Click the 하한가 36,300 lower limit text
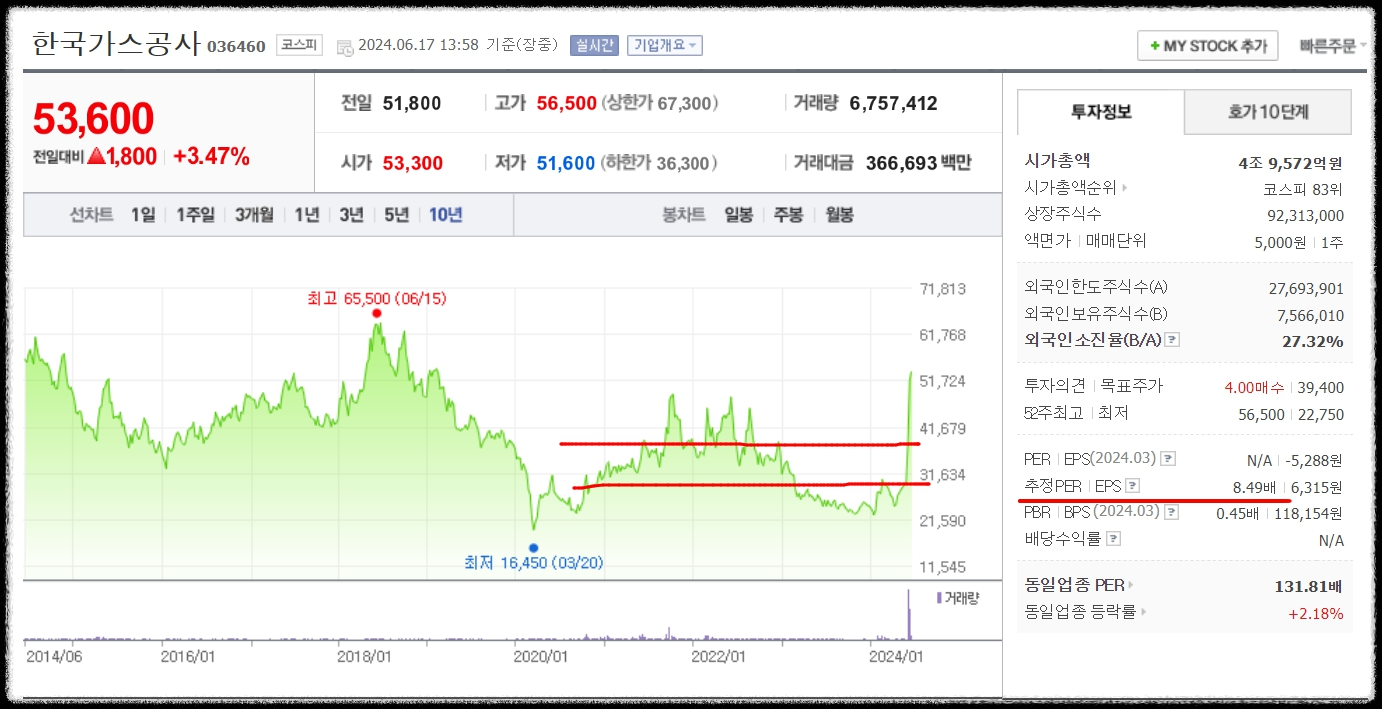 click(x=660, y=163)
